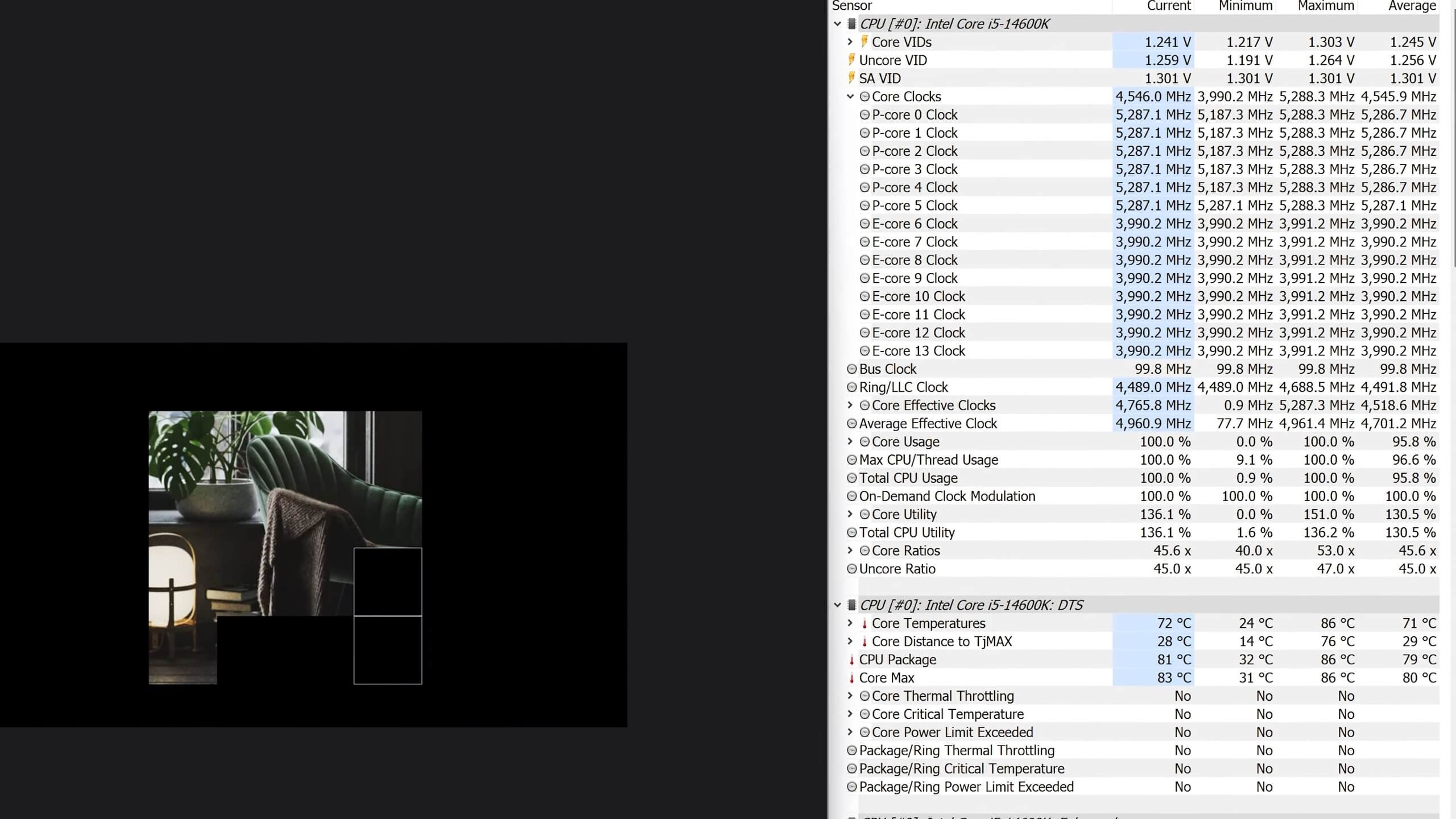1456x819 pixels.
Task: Collapse the Core Clocks group
Action: coord(850,97)
